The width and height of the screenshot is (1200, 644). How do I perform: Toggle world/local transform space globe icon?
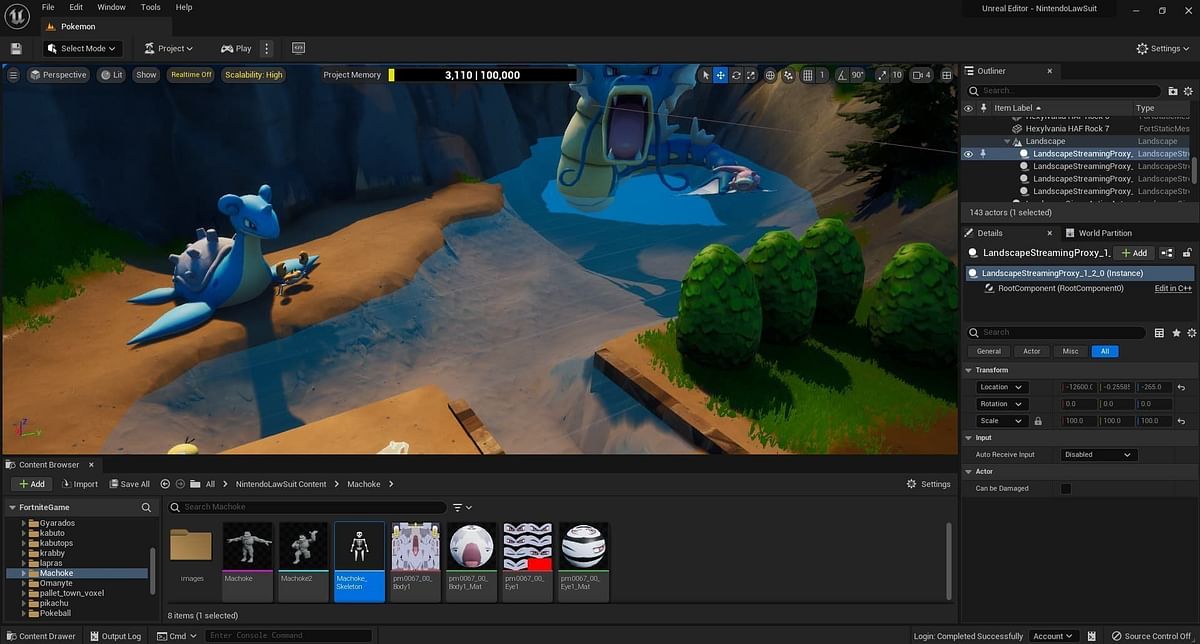pyautogui.click(x=768, y=74)
